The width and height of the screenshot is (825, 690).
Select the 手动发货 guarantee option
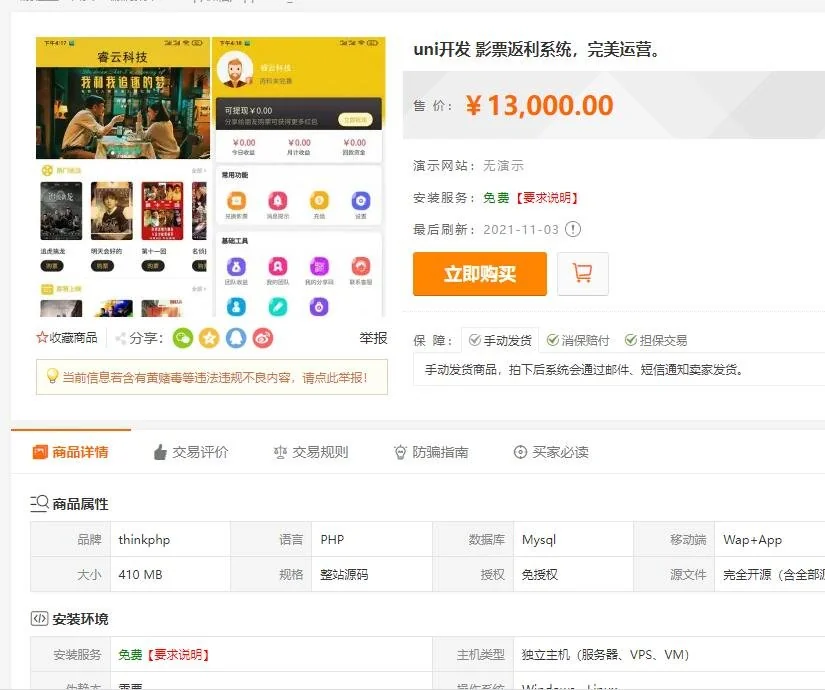pos(500,340)
